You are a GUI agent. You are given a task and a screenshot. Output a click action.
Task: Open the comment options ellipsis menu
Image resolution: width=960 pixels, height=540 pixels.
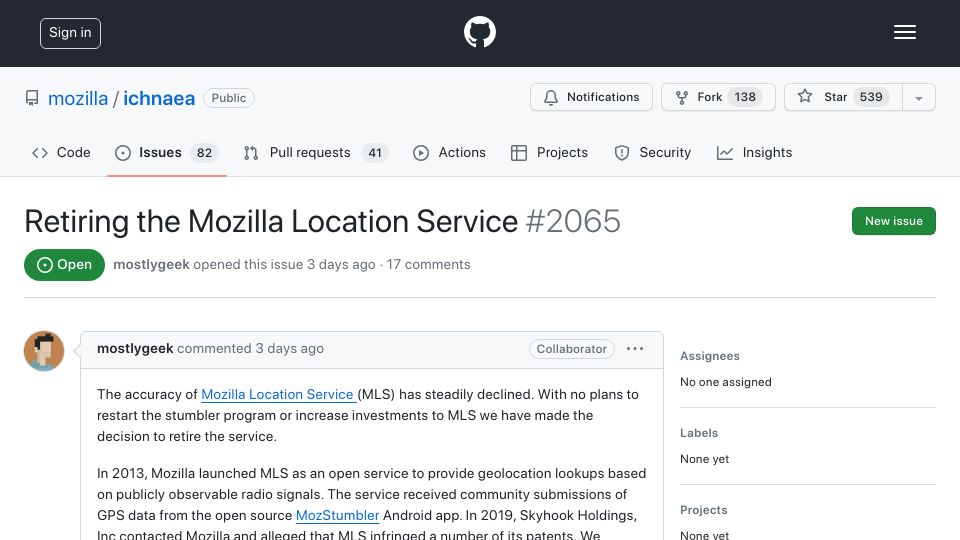tap(635, 348)
